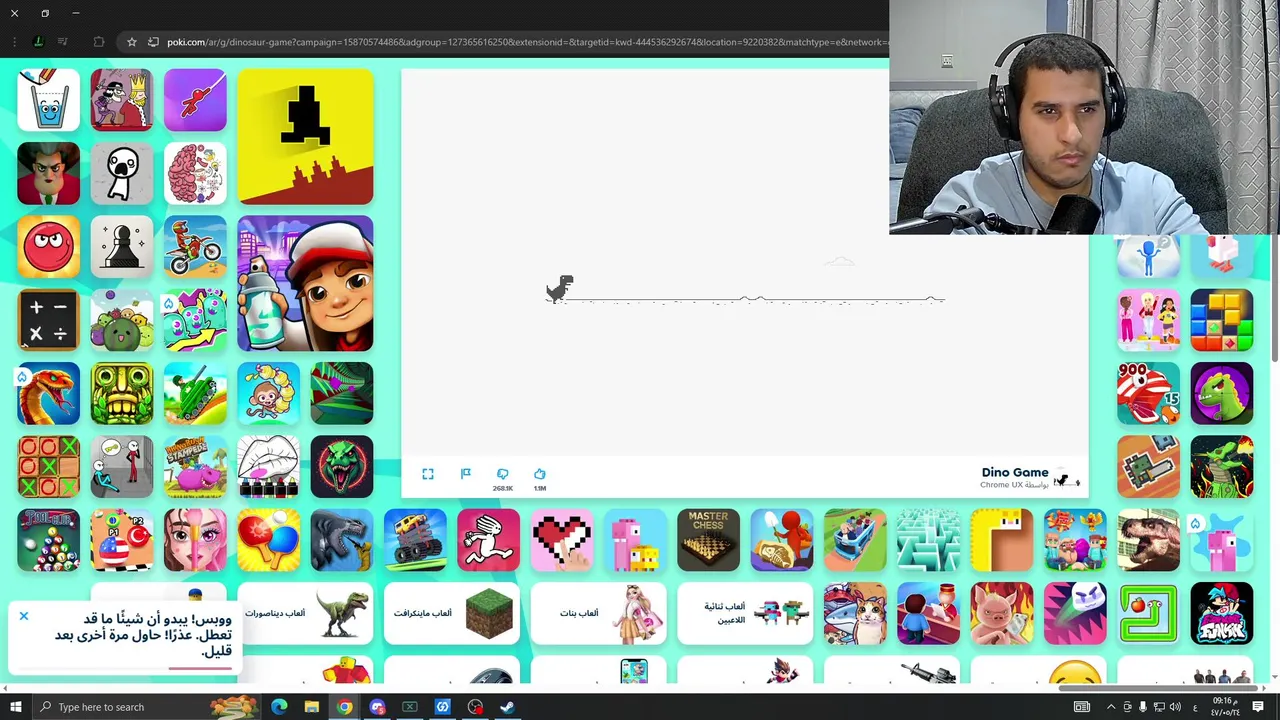Click the flag report icon under the game
Screen dimensions: 1280x720
point(465,474)
